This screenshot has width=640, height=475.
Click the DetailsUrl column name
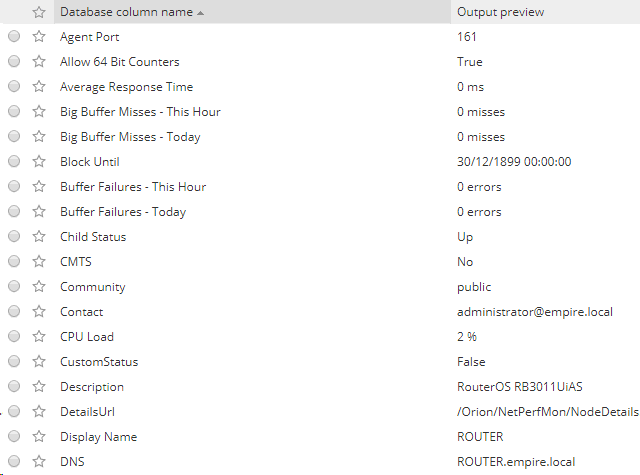click(x=90, y=412)
